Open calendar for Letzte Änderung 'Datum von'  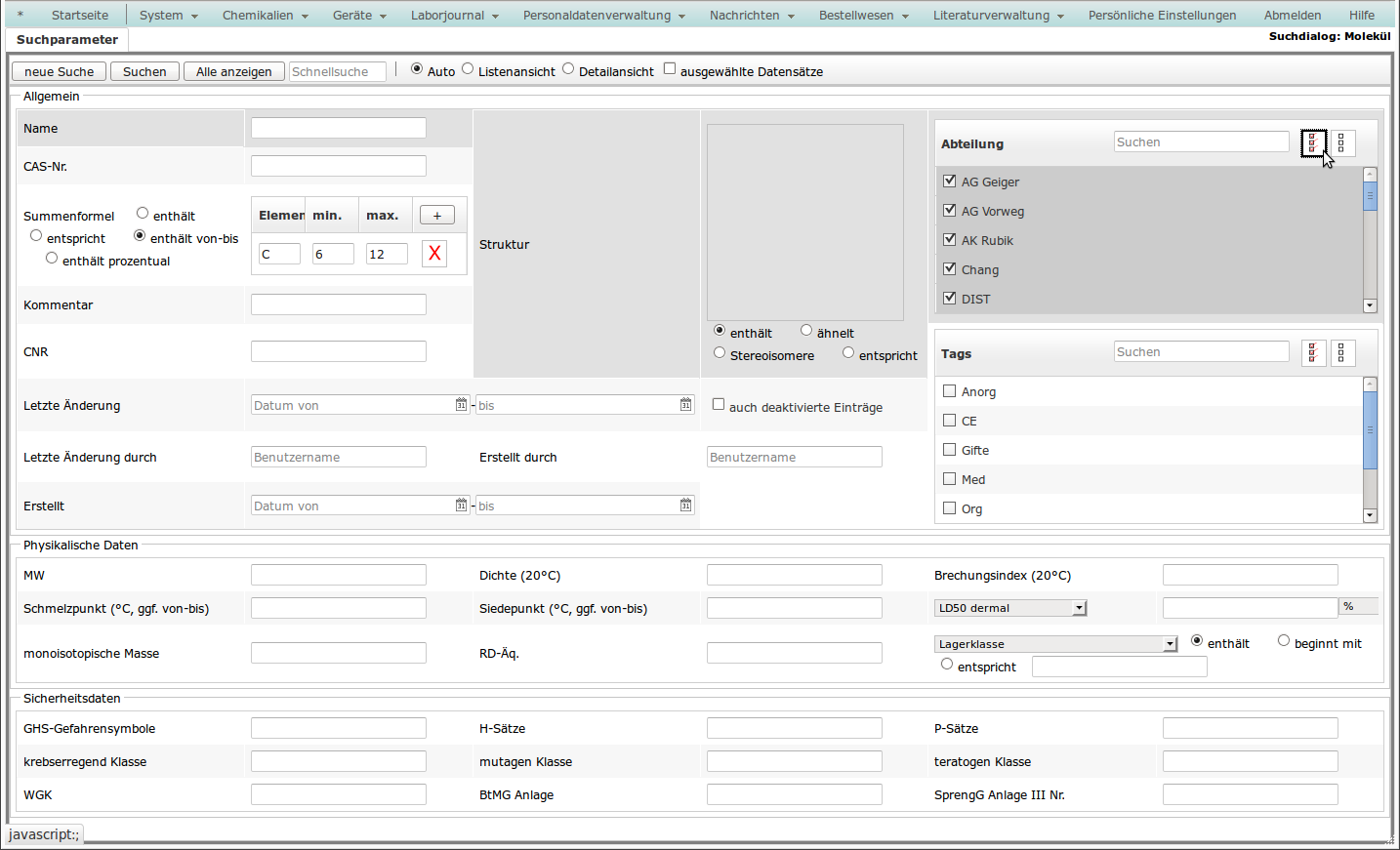pos(461,405)
